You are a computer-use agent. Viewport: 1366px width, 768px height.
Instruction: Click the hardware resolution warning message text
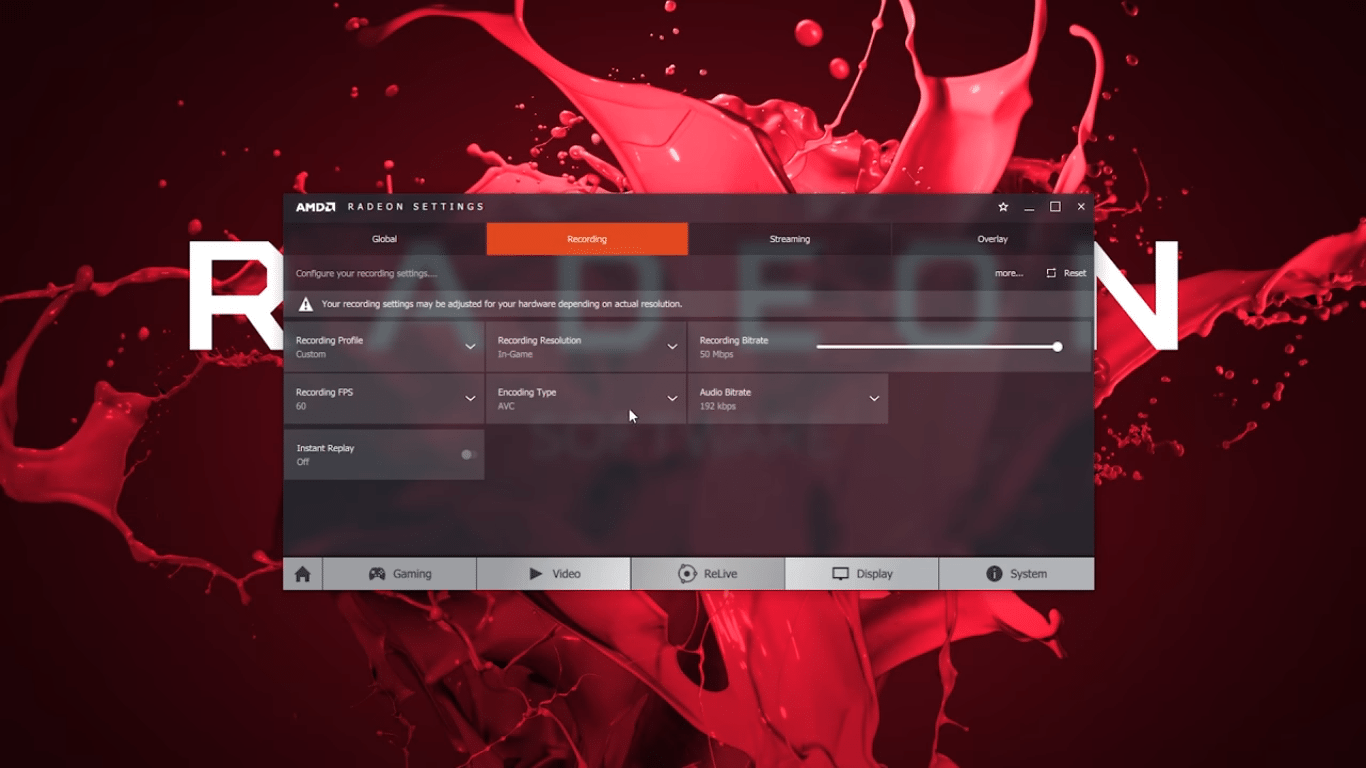[x=502, y=304]
